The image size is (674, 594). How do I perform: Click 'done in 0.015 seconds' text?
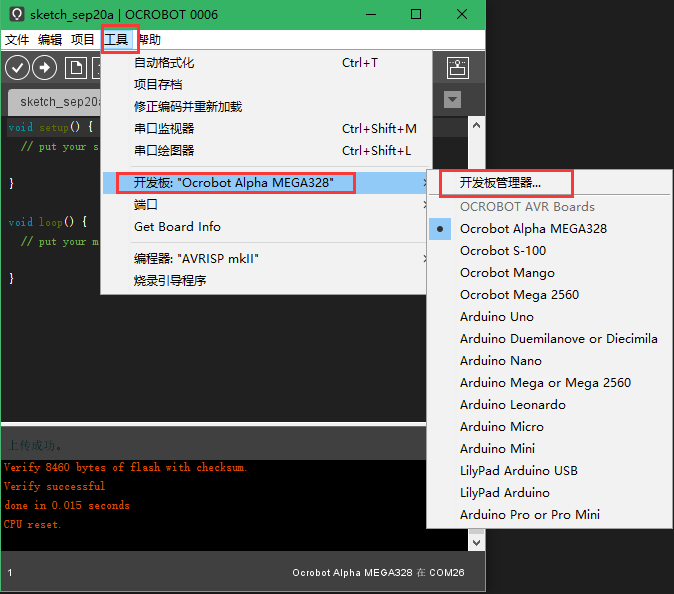[x=67, y=505]
